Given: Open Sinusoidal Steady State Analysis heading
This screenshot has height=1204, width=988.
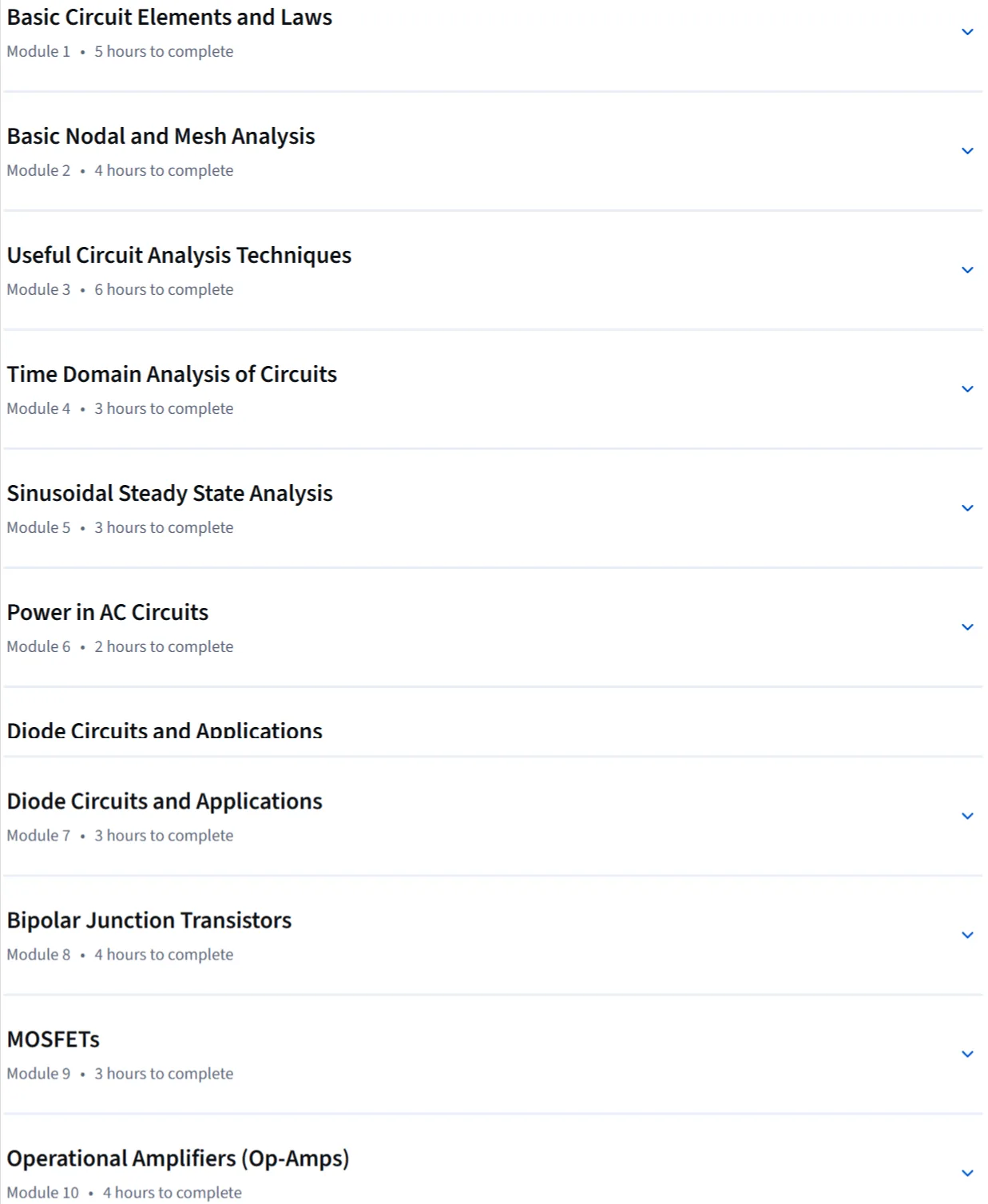Looking at the screenshot, I should (169, 494).
